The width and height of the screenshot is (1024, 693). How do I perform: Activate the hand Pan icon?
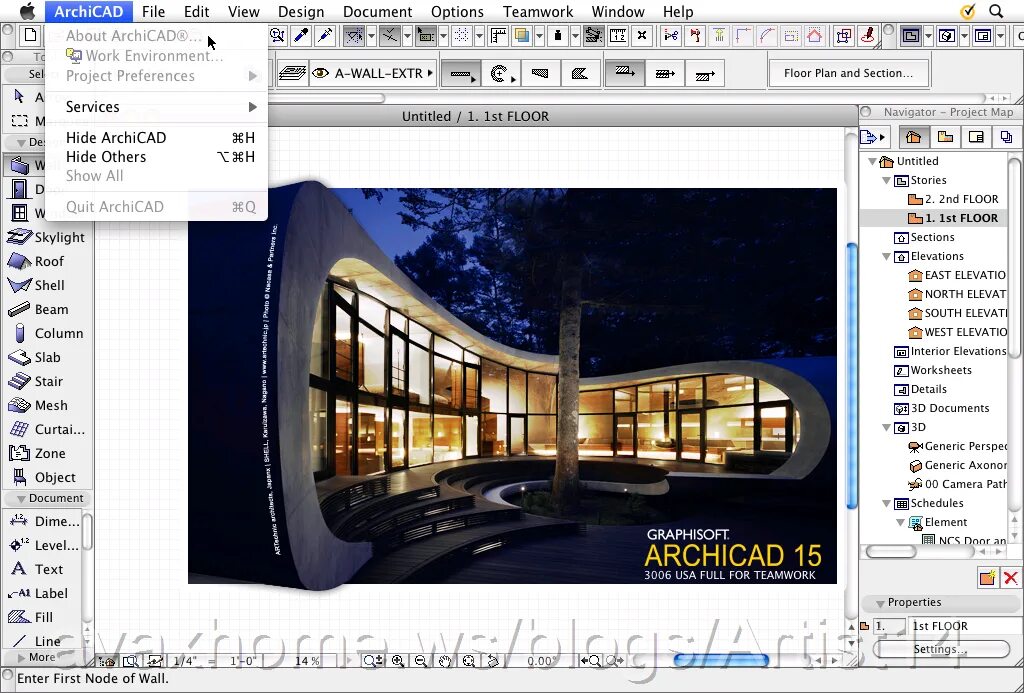coord(445,661)
